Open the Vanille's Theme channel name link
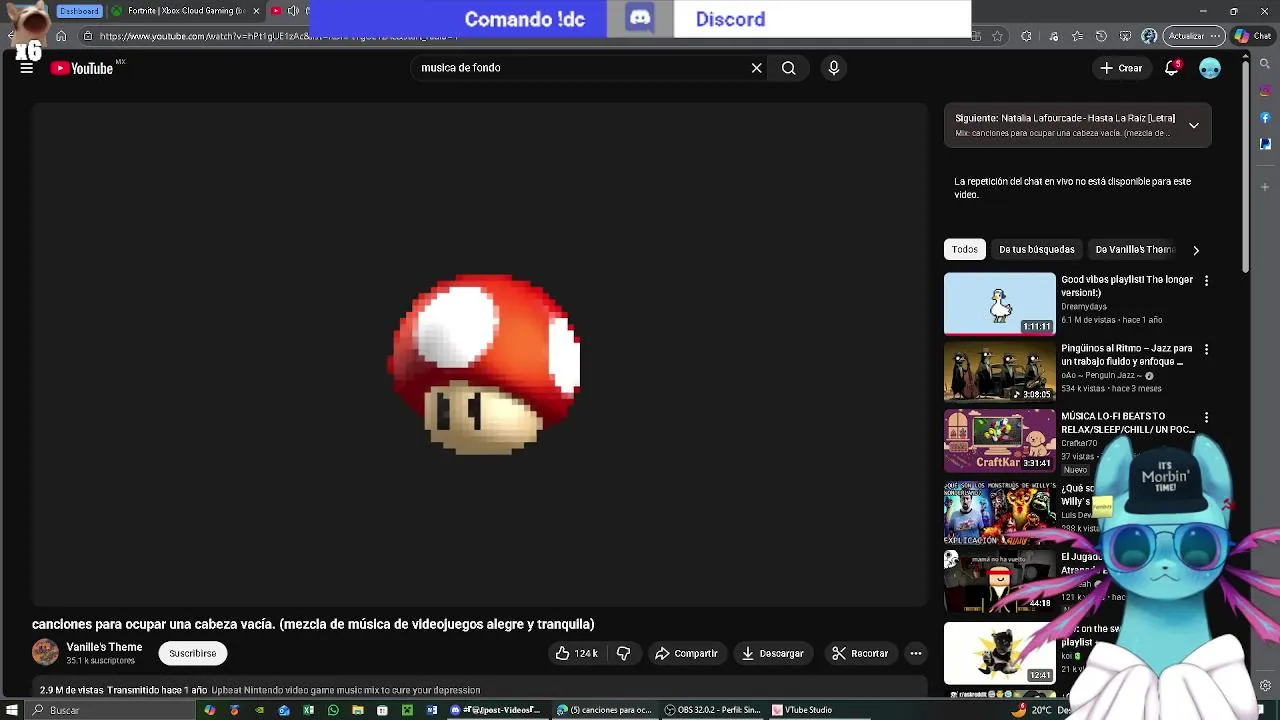The width and height of the screenshot is (1280, 720). 104,647
